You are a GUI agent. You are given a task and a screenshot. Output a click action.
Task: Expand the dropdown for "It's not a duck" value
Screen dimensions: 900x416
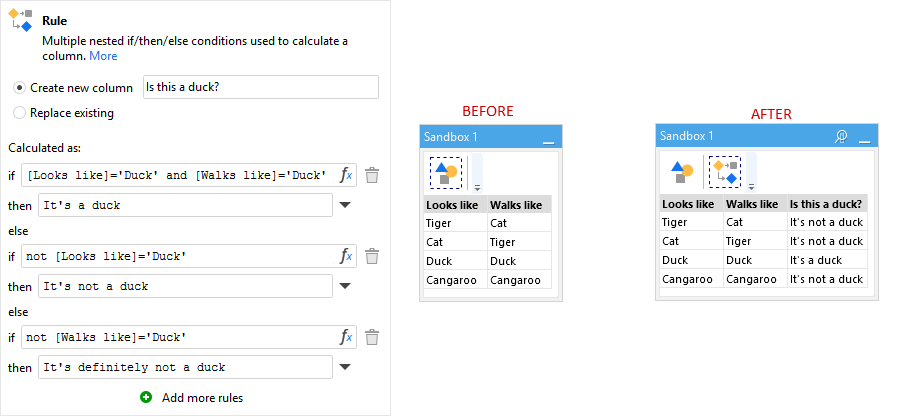click(x=345, y=286)
